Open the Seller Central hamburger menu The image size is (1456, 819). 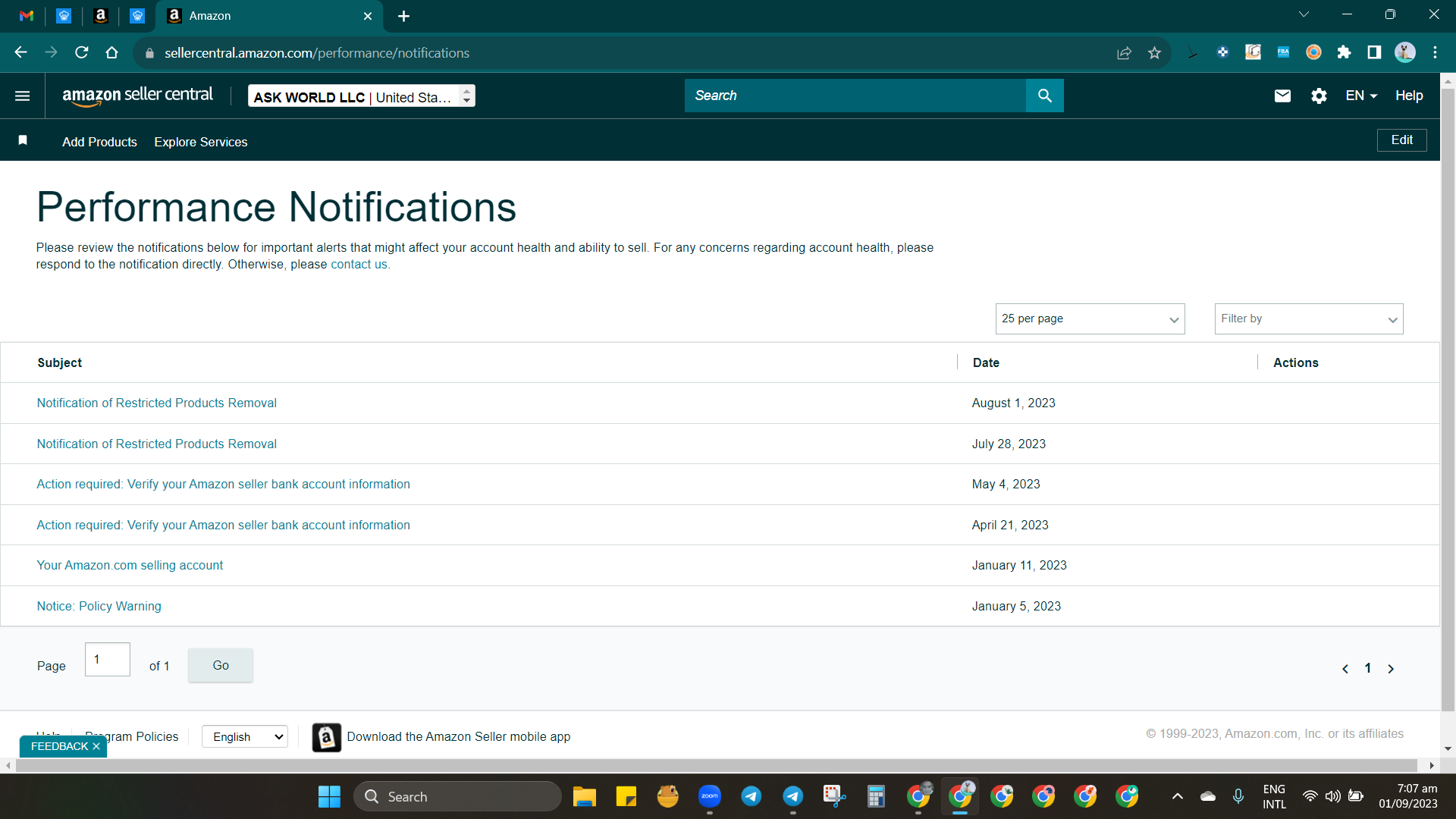(x=22, y=96)
